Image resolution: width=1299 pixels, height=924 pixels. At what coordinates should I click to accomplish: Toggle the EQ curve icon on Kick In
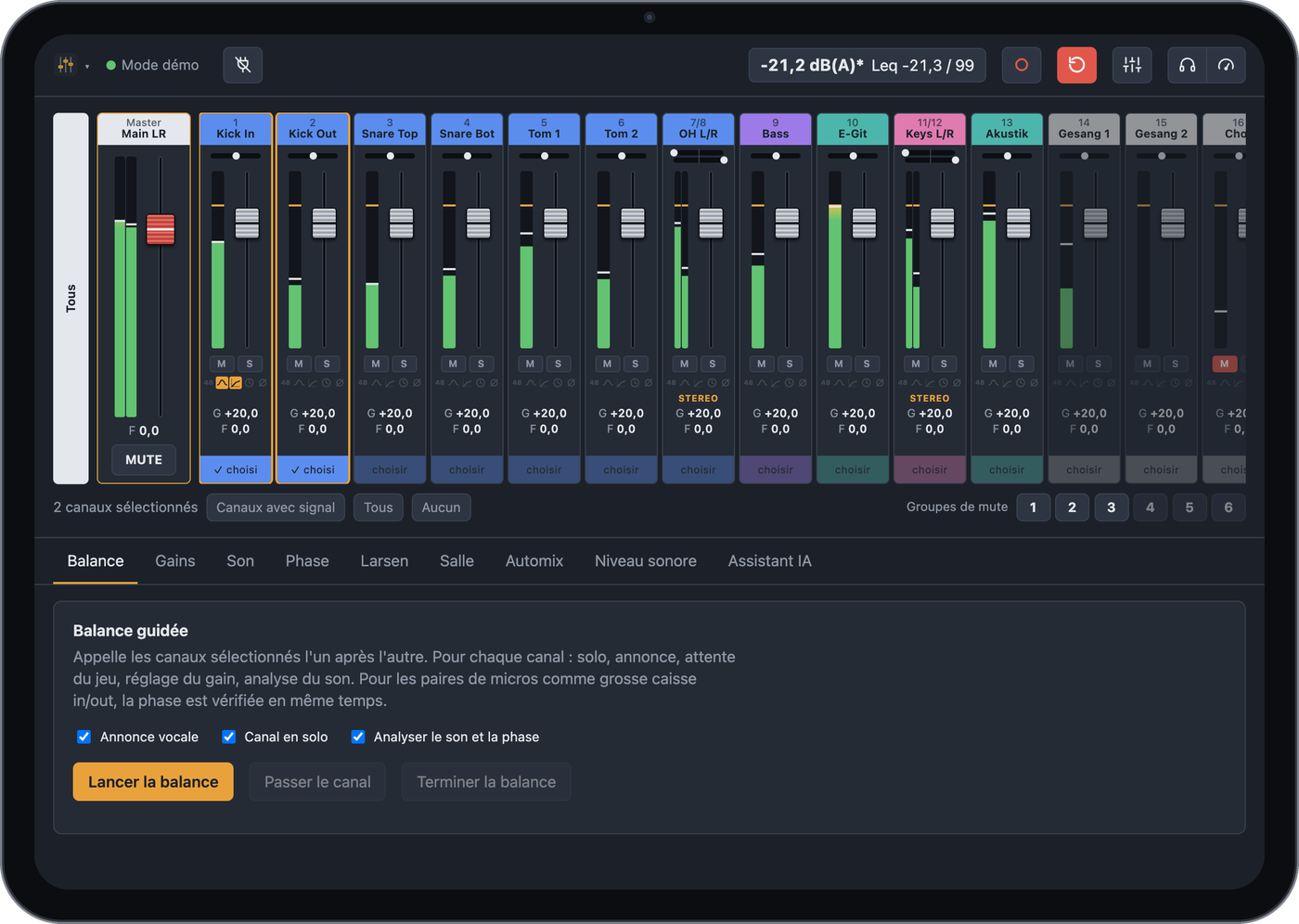(222, 383)
